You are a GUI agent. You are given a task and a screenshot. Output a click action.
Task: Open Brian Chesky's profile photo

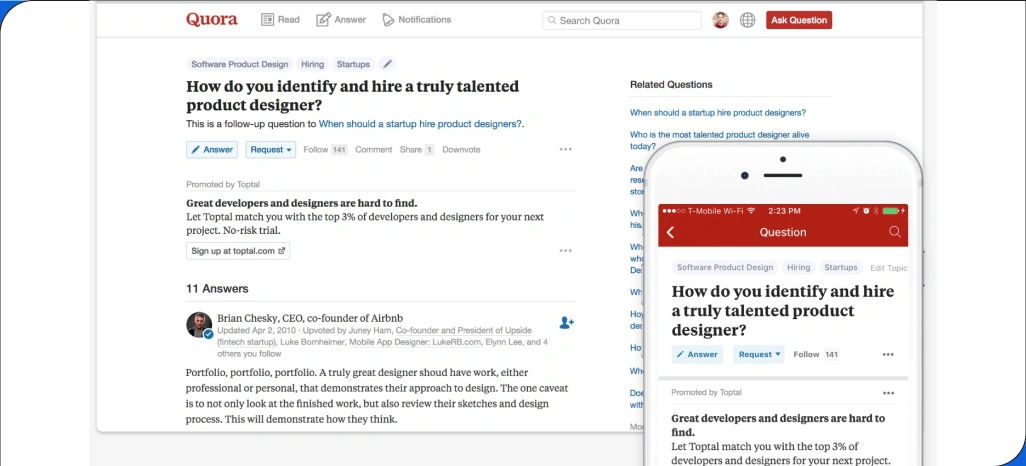pyautogui.click(x=199, y=325)
